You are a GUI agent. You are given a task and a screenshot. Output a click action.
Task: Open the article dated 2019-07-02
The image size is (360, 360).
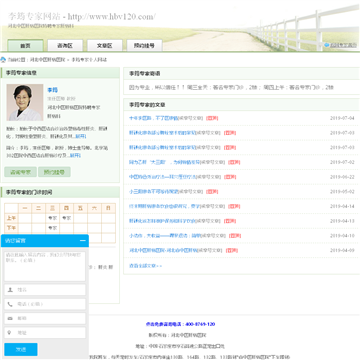tap(165, 162)
